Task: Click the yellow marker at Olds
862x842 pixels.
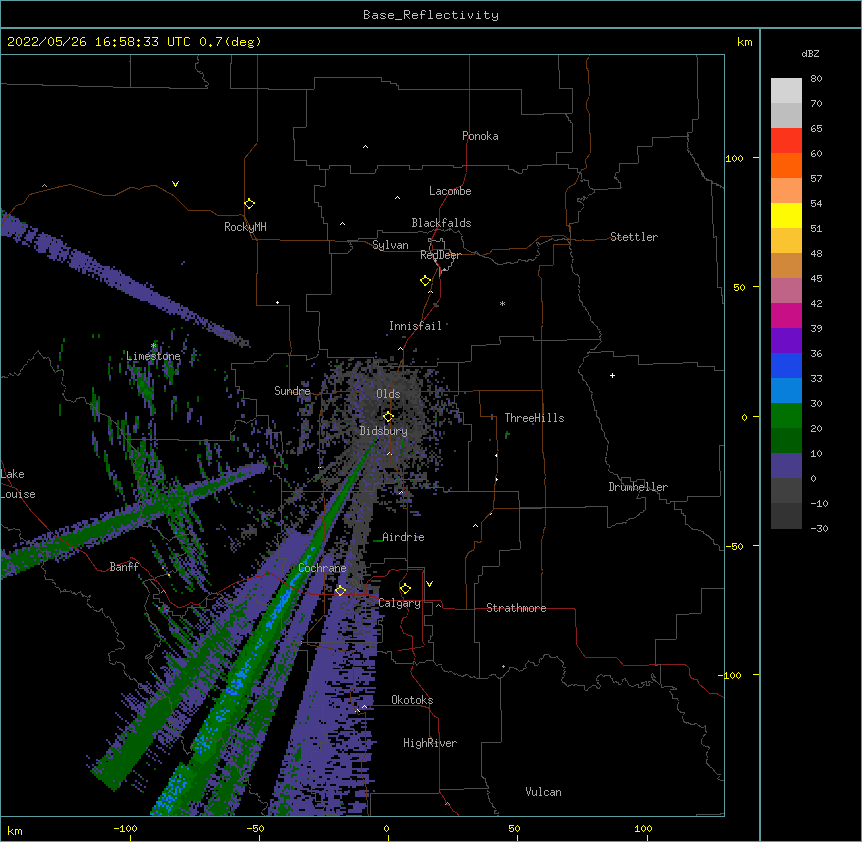Action: (388, 417)
